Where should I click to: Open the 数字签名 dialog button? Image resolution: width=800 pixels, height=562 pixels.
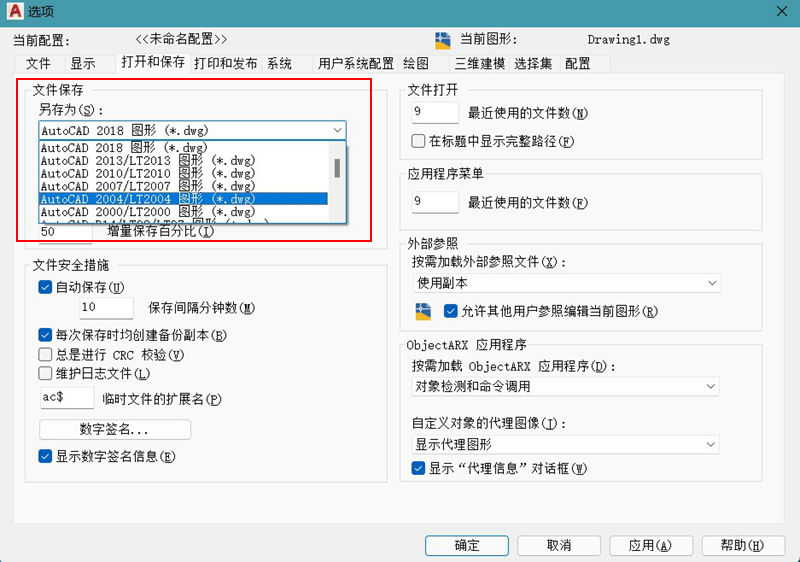[115, 429]
